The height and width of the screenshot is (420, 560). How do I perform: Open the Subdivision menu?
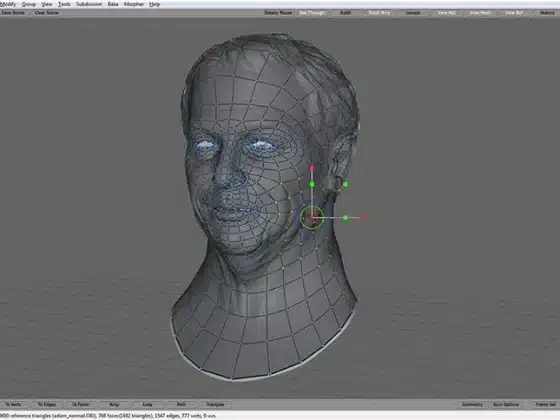[89, 4]
